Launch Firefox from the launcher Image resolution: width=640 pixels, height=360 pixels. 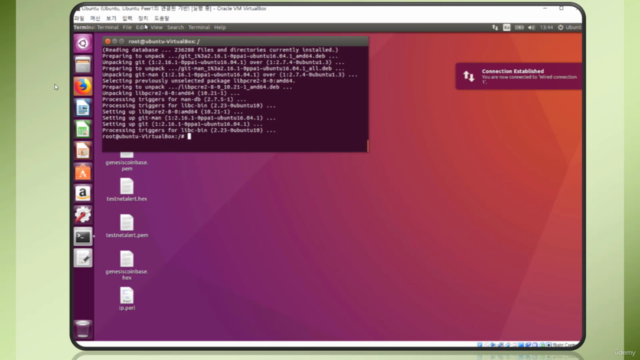point(83,86)
